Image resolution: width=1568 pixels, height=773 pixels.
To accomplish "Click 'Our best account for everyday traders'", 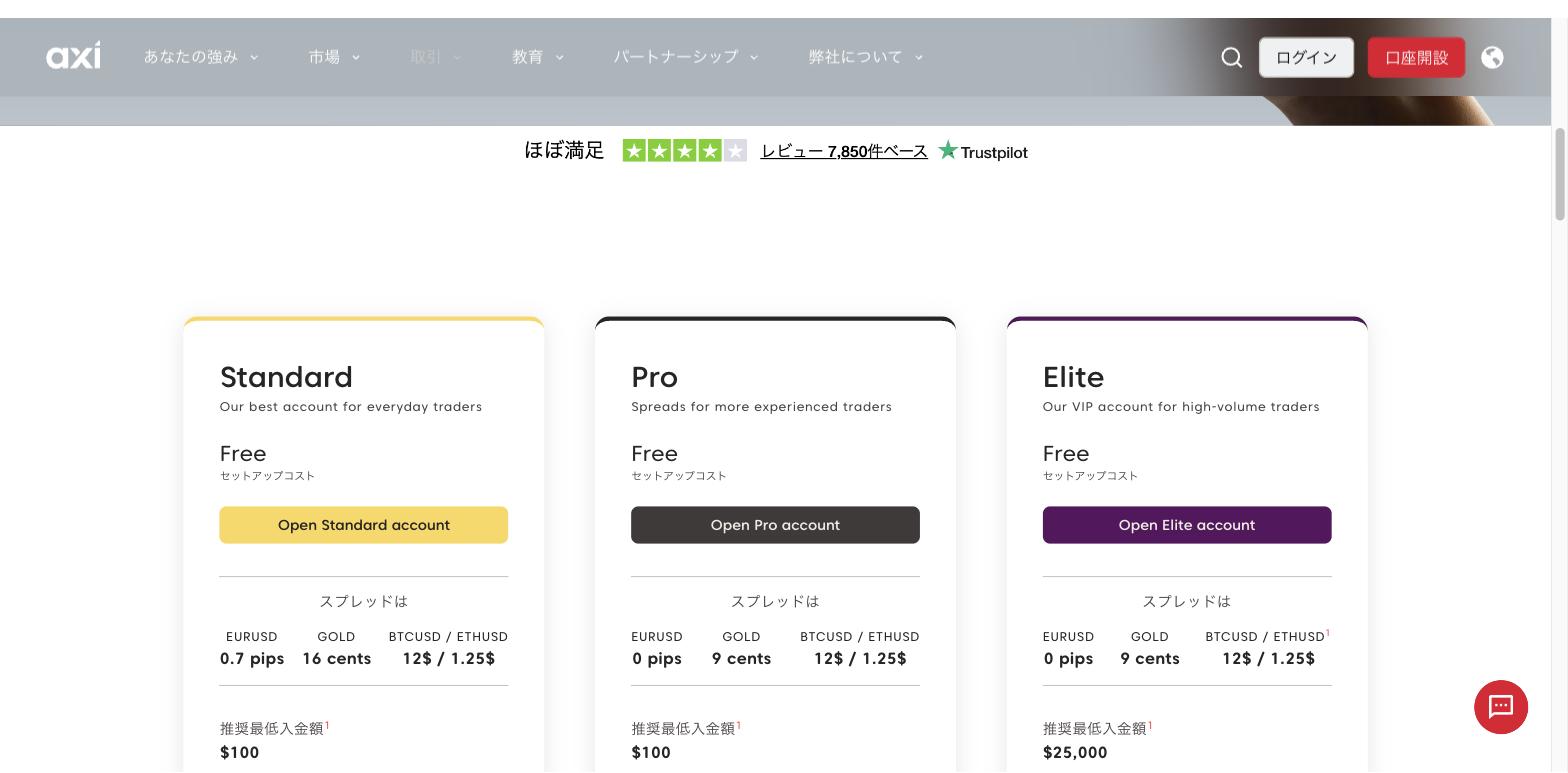I will 351,407.
